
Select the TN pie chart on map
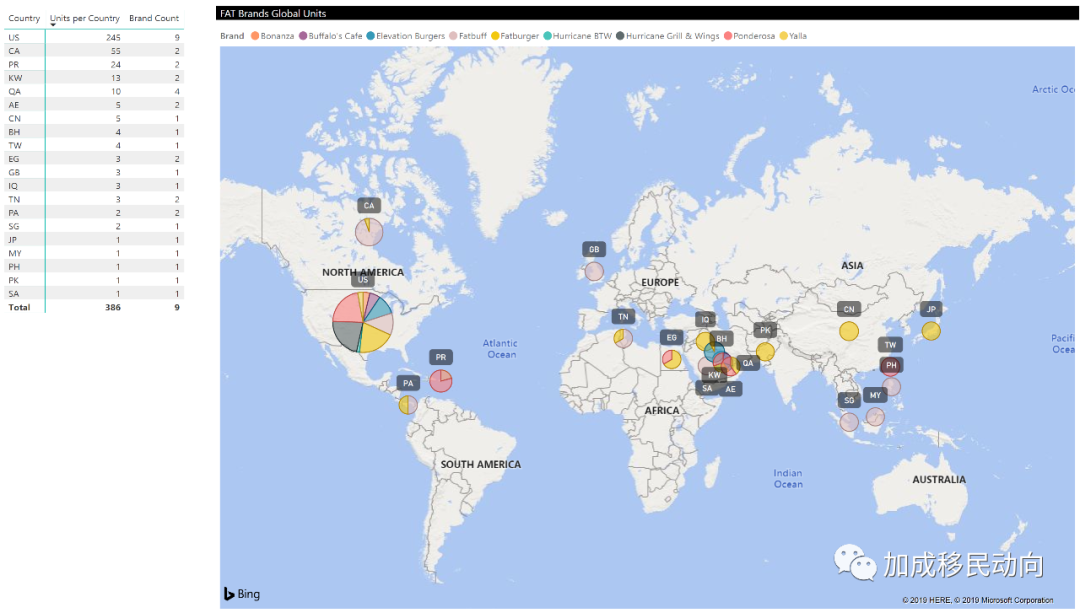click(x=623, y=338)
